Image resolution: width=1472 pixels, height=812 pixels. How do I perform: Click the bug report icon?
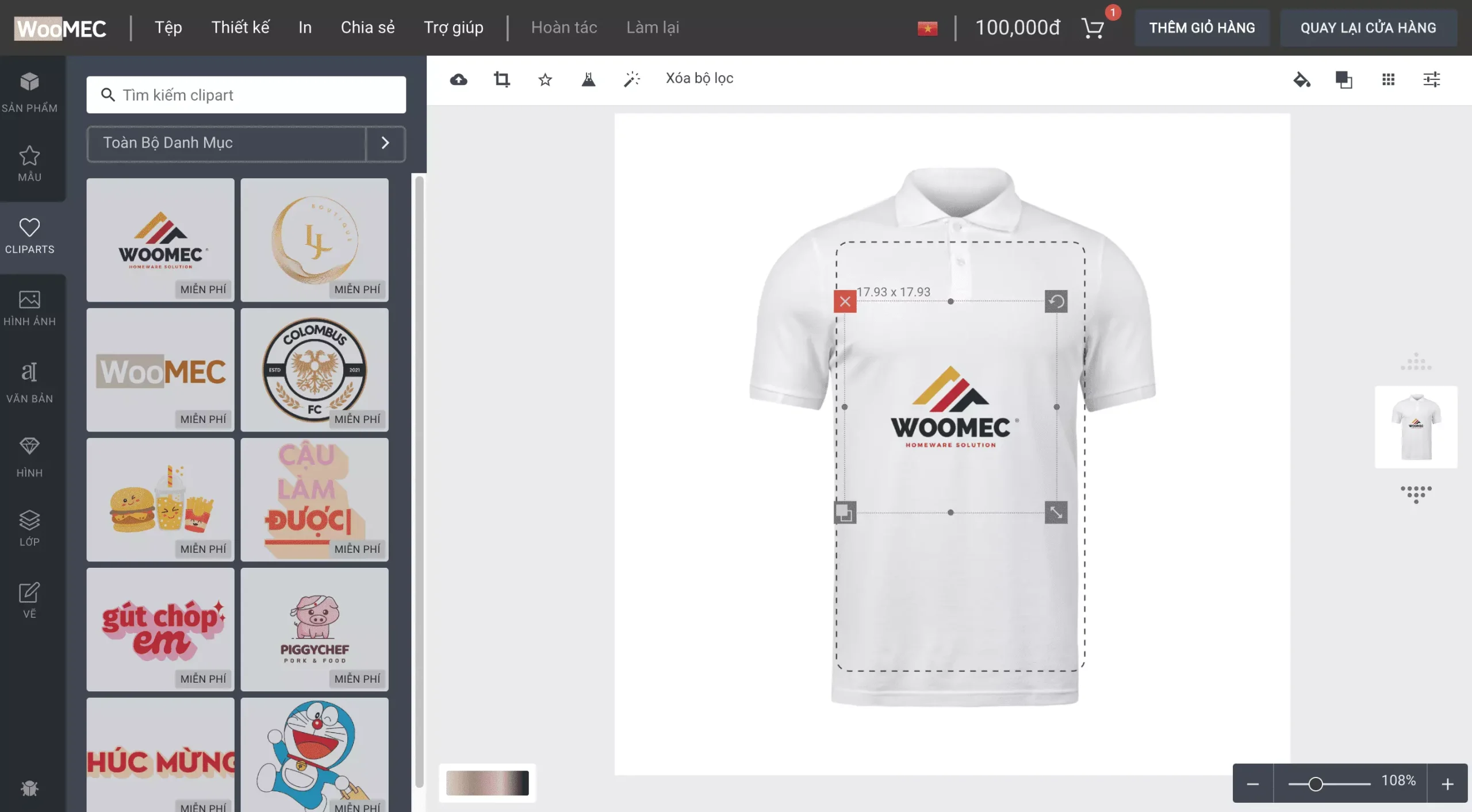[x=29, y=788]
